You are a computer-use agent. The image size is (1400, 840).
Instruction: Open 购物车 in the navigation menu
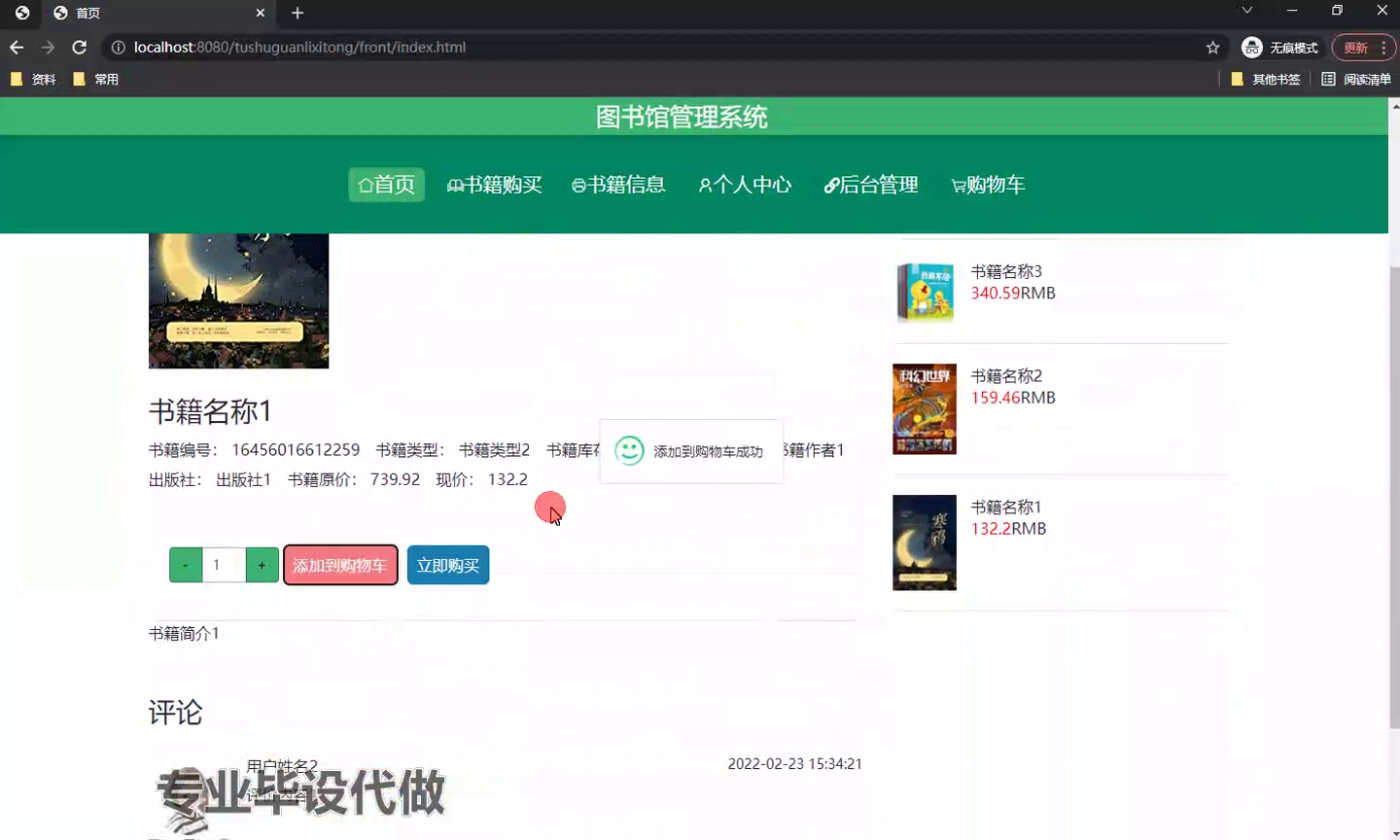pos(988,185)
